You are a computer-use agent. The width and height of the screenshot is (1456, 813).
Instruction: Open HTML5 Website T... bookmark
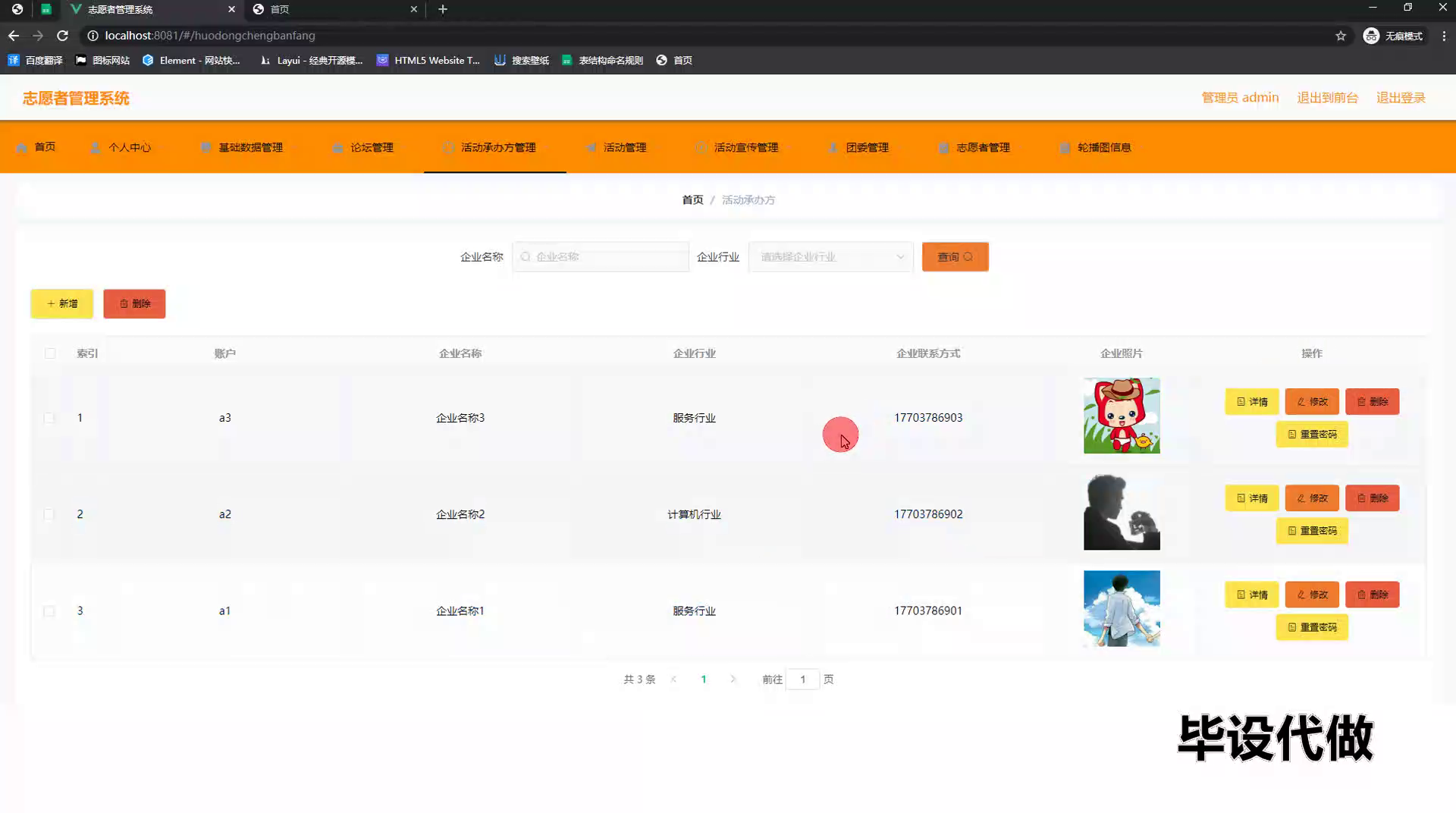click(428, 60)
